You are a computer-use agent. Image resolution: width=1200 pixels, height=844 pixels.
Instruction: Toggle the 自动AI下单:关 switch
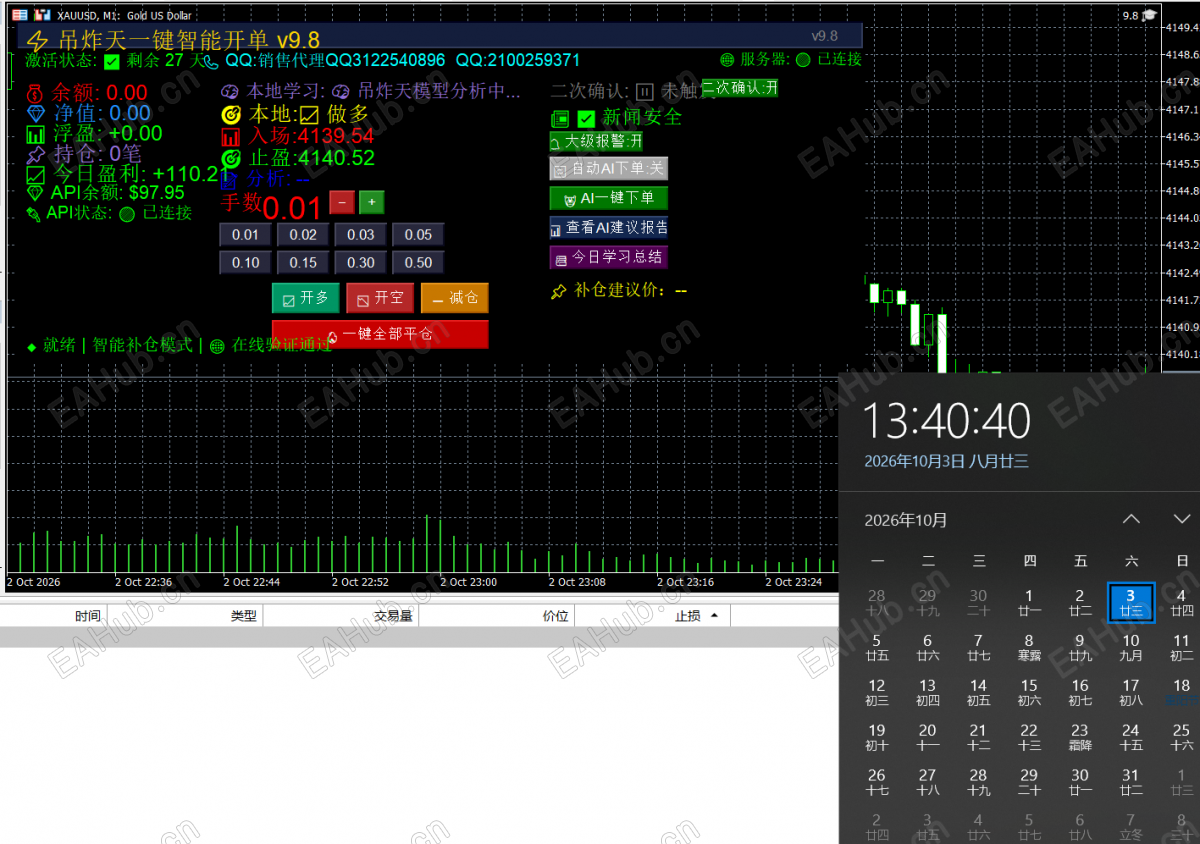[608, 169]
